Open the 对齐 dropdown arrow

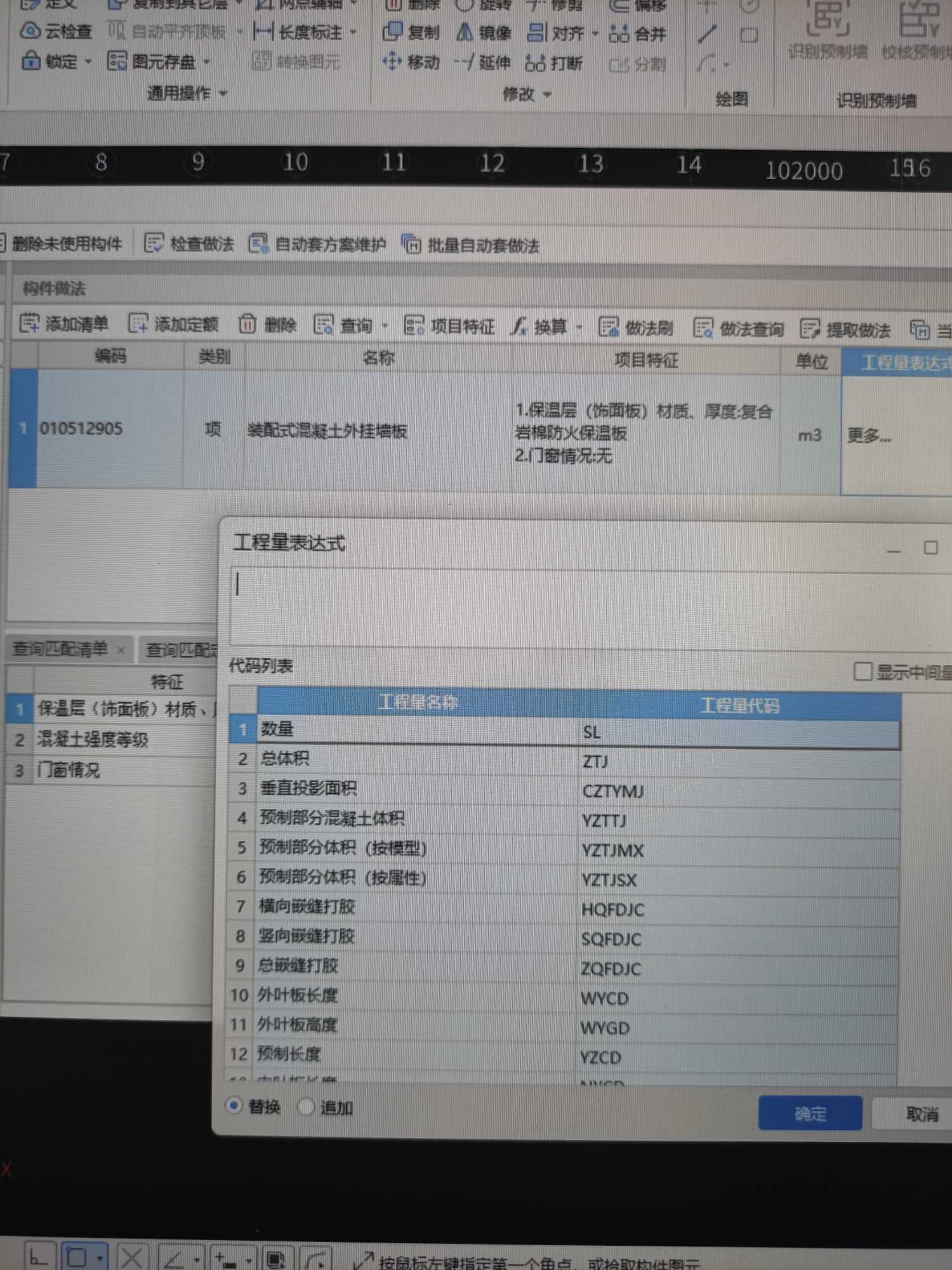[x=595, y=33]
